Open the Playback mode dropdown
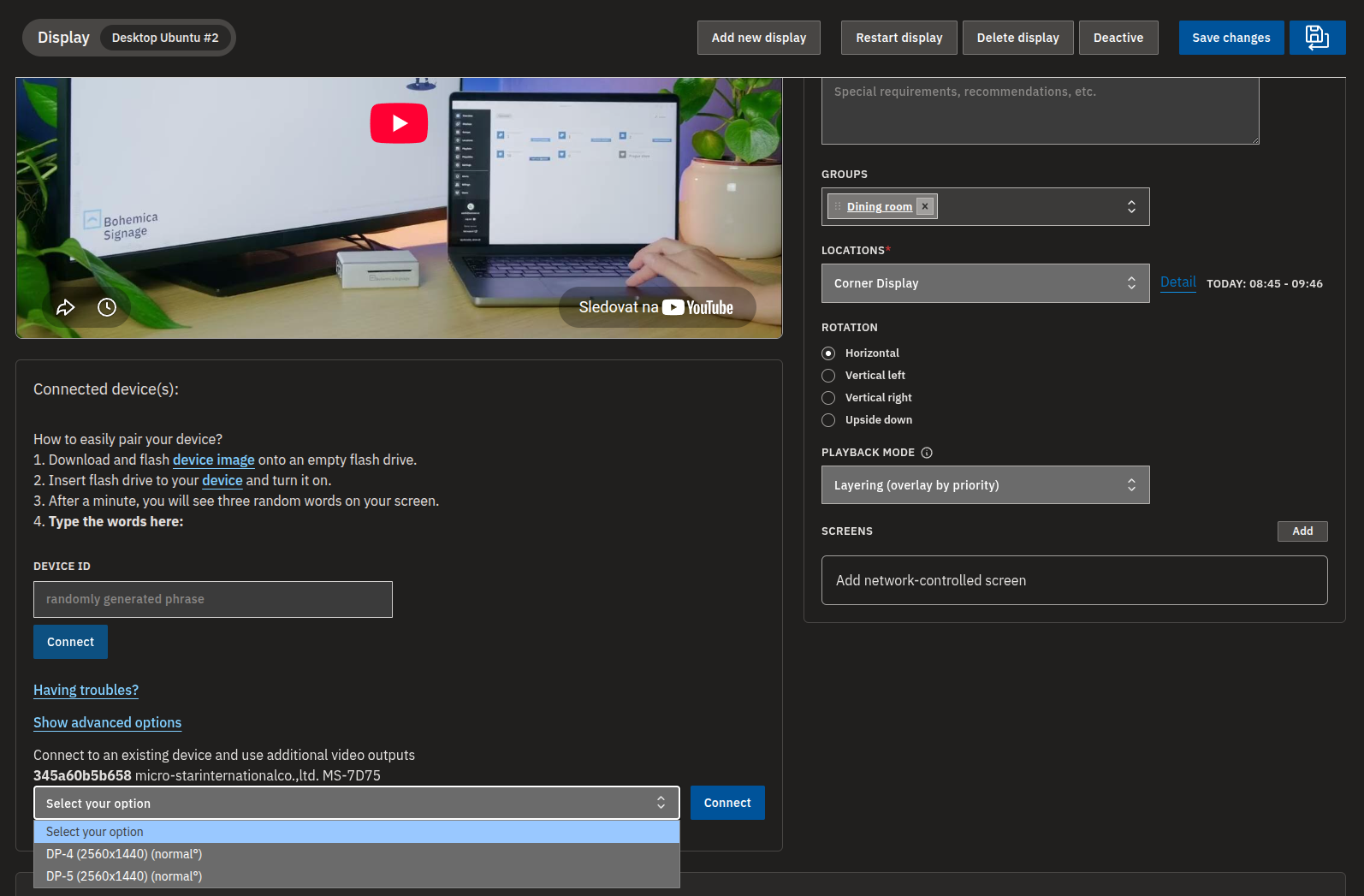The image size is (1364, 896). pyautogui.click(x=985, y=485)
